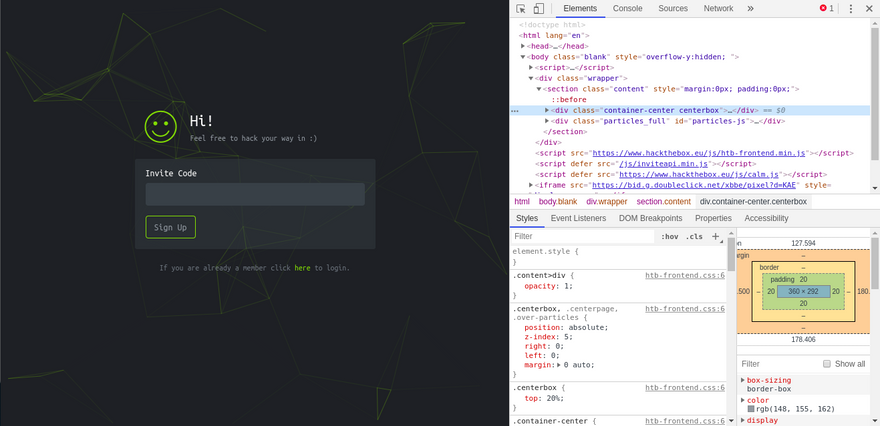This screenshot has height=426, width=880.
Task: Open the DevTools three-dot menu
Action: point(851,8)
